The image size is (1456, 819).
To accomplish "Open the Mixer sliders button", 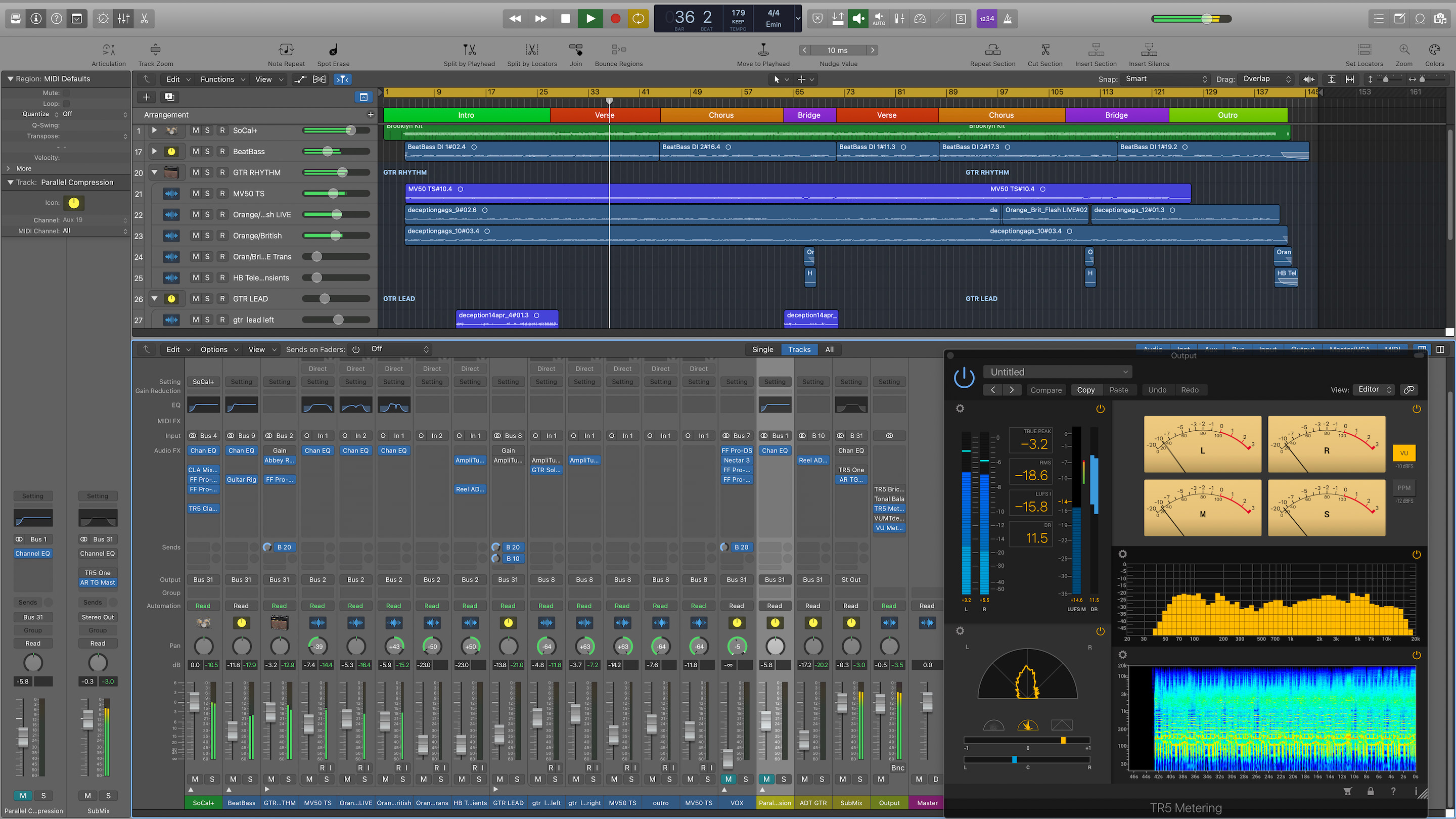I will tap(124, 19).
